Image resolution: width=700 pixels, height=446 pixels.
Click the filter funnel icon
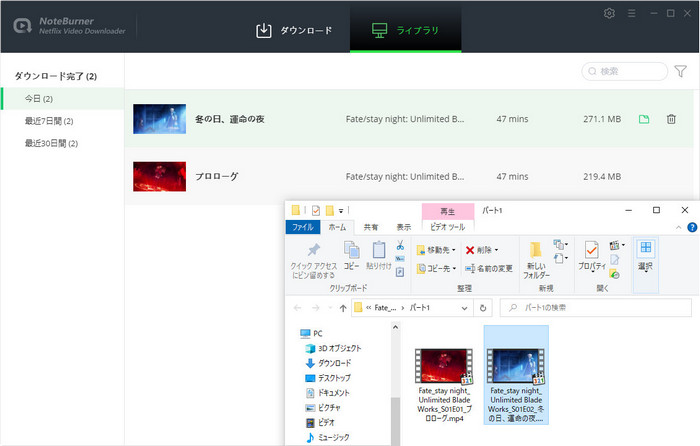click(x=680, y=71)
